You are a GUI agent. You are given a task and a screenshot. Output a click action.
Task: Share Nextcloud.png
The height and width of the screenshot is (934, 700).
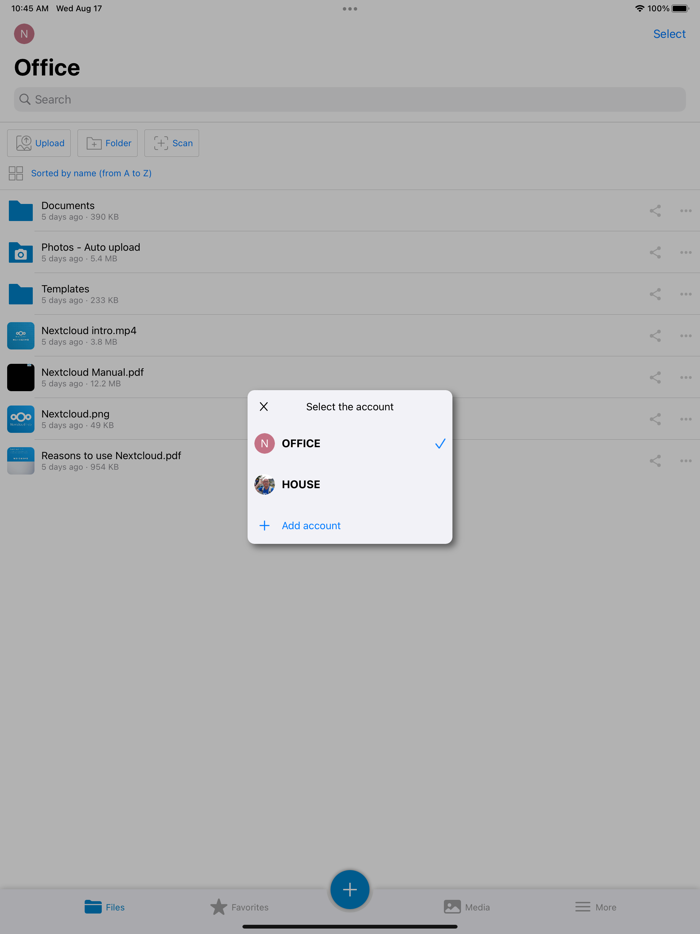coord(655,419)
